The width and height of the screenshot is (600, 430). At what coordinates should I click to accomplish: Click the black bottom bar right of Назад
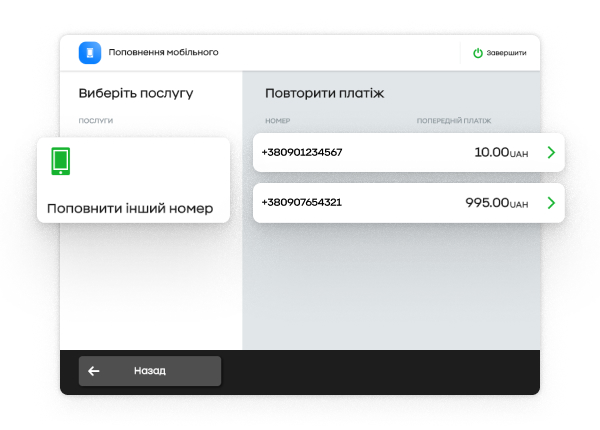[x=380, y=371]
